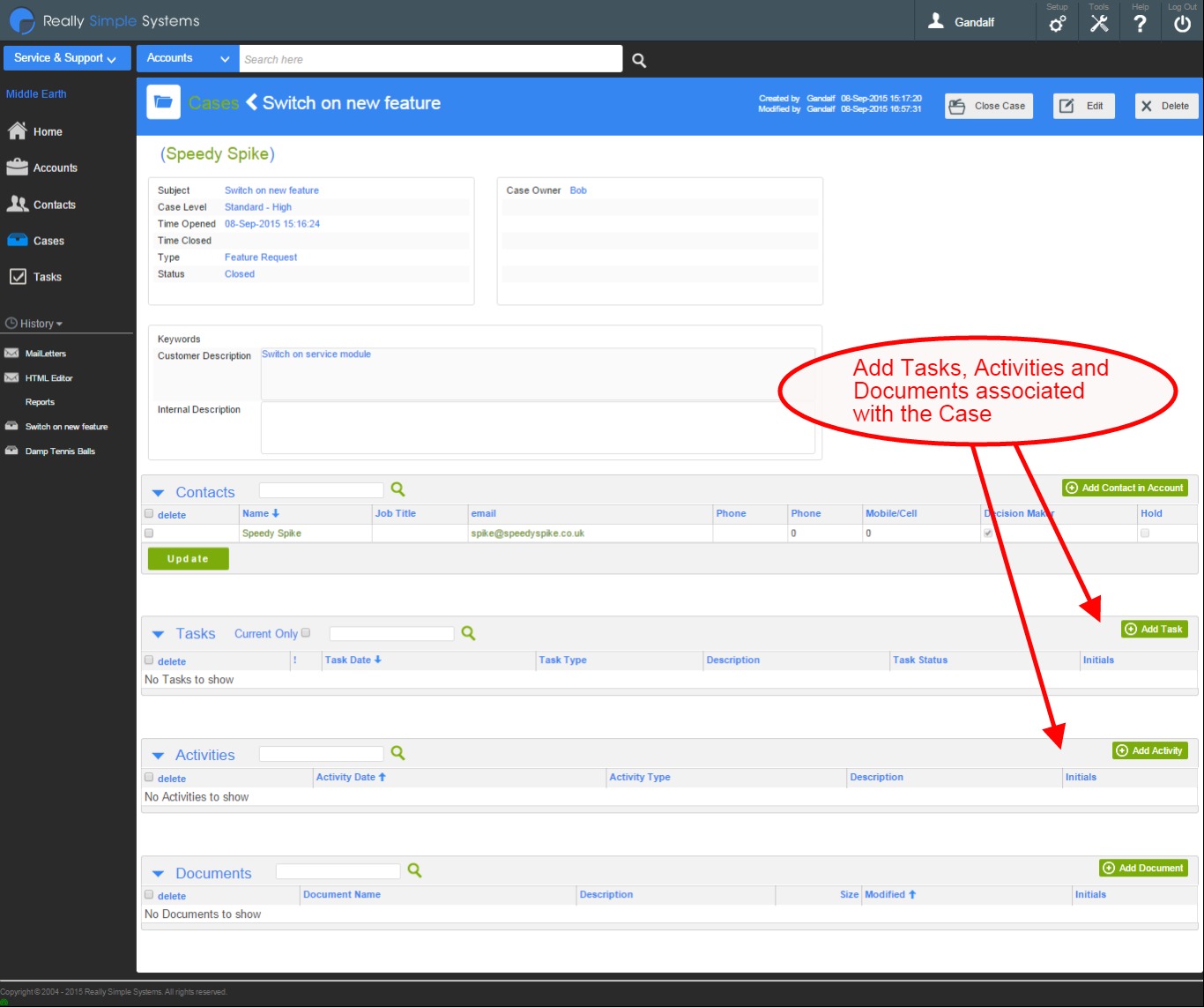
Task: Open the Middle Earth link in sidebar
Action: [36, 93]
